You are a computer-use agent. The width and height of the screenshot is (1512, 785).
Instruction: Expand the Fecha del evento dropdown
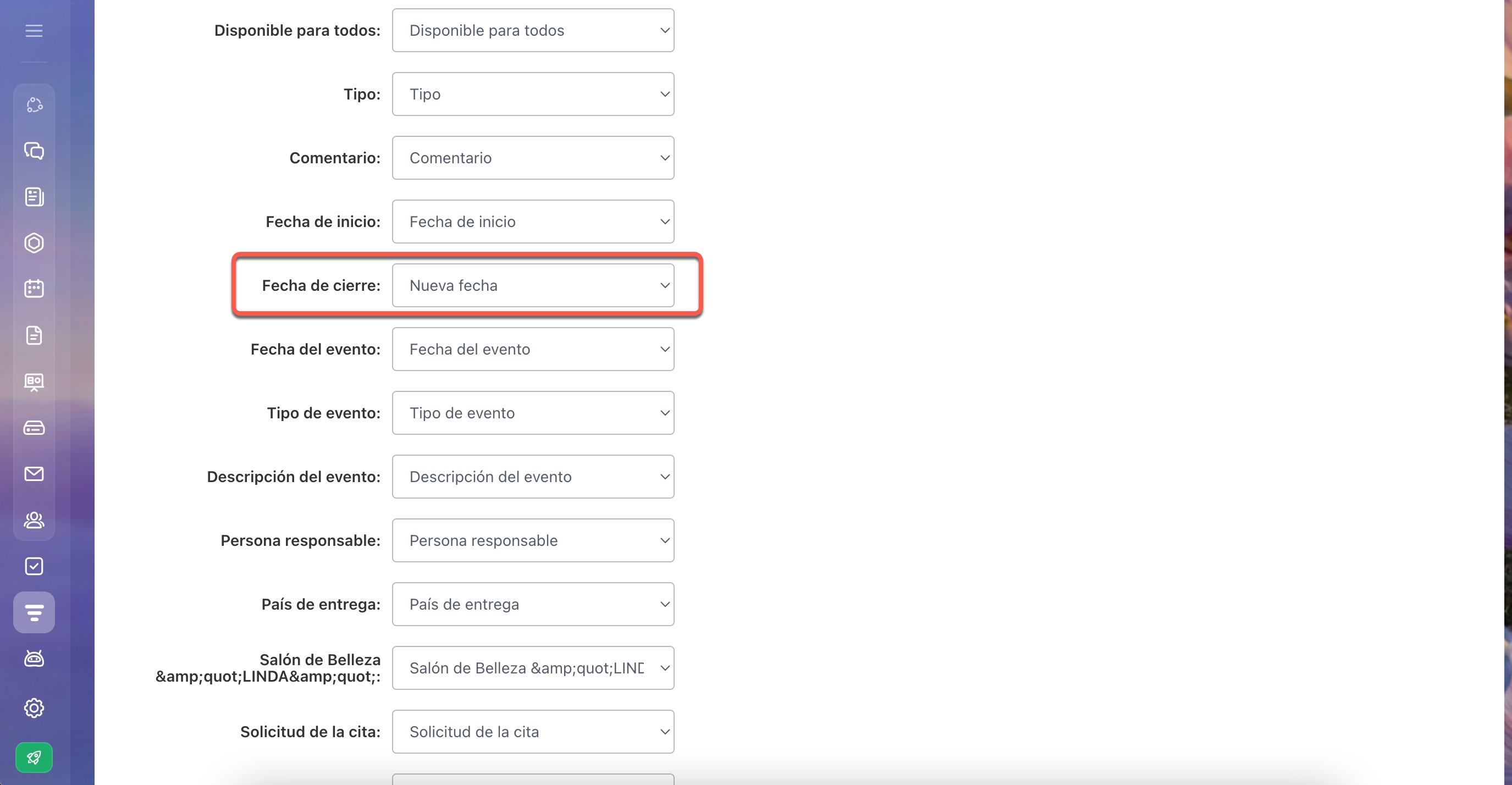(533, 349)
